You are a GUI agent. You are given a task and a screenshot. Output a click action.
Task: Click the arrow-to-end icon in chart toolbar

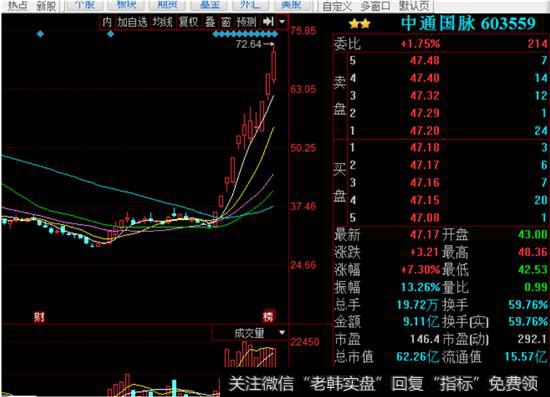268,22
